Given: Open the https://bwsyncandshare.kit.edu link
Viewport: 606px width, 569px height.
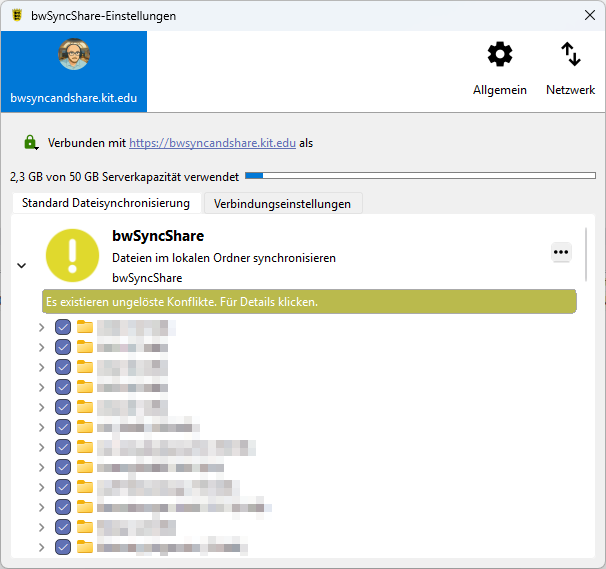Looking at the screenshot, I should pos(212,143).
